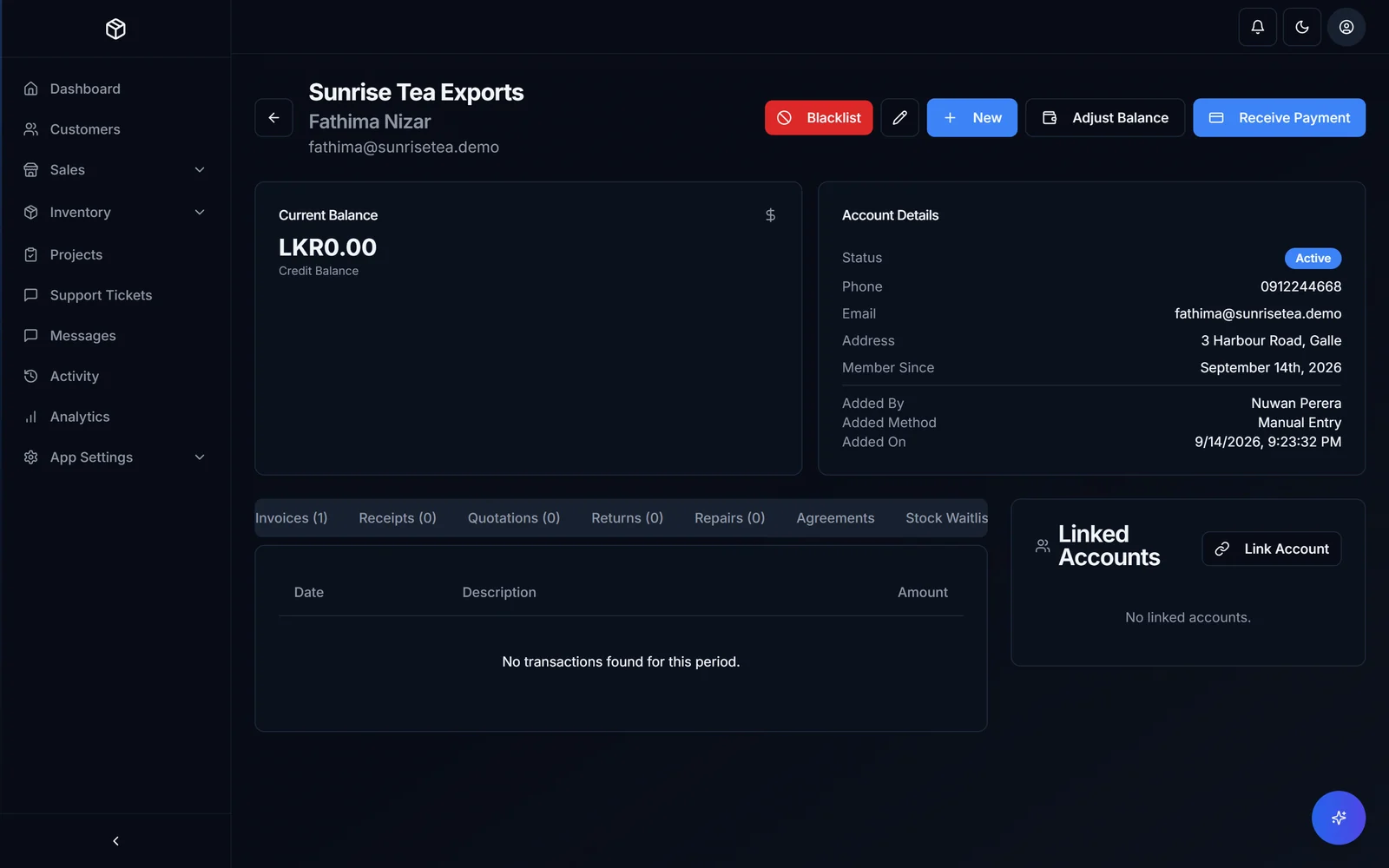Switch to Agreements tab
Image resolution: width=1389 pixels, height=868 pixels.
pos(835,518)
